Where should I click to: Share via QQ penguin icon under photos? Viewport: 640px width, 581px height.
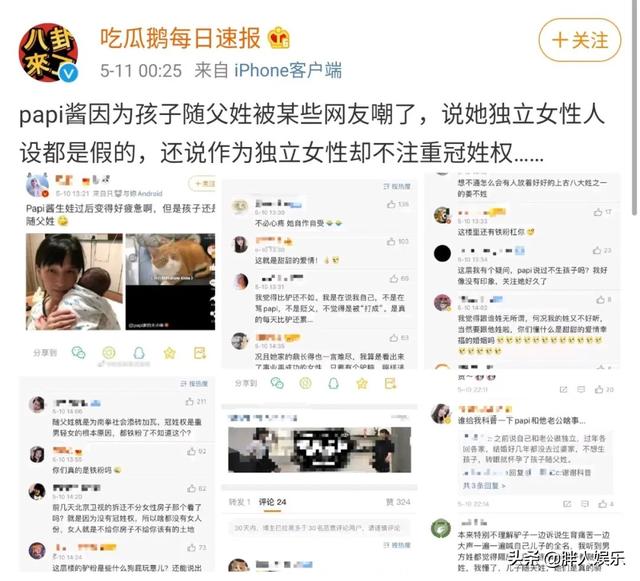point(139,352)
